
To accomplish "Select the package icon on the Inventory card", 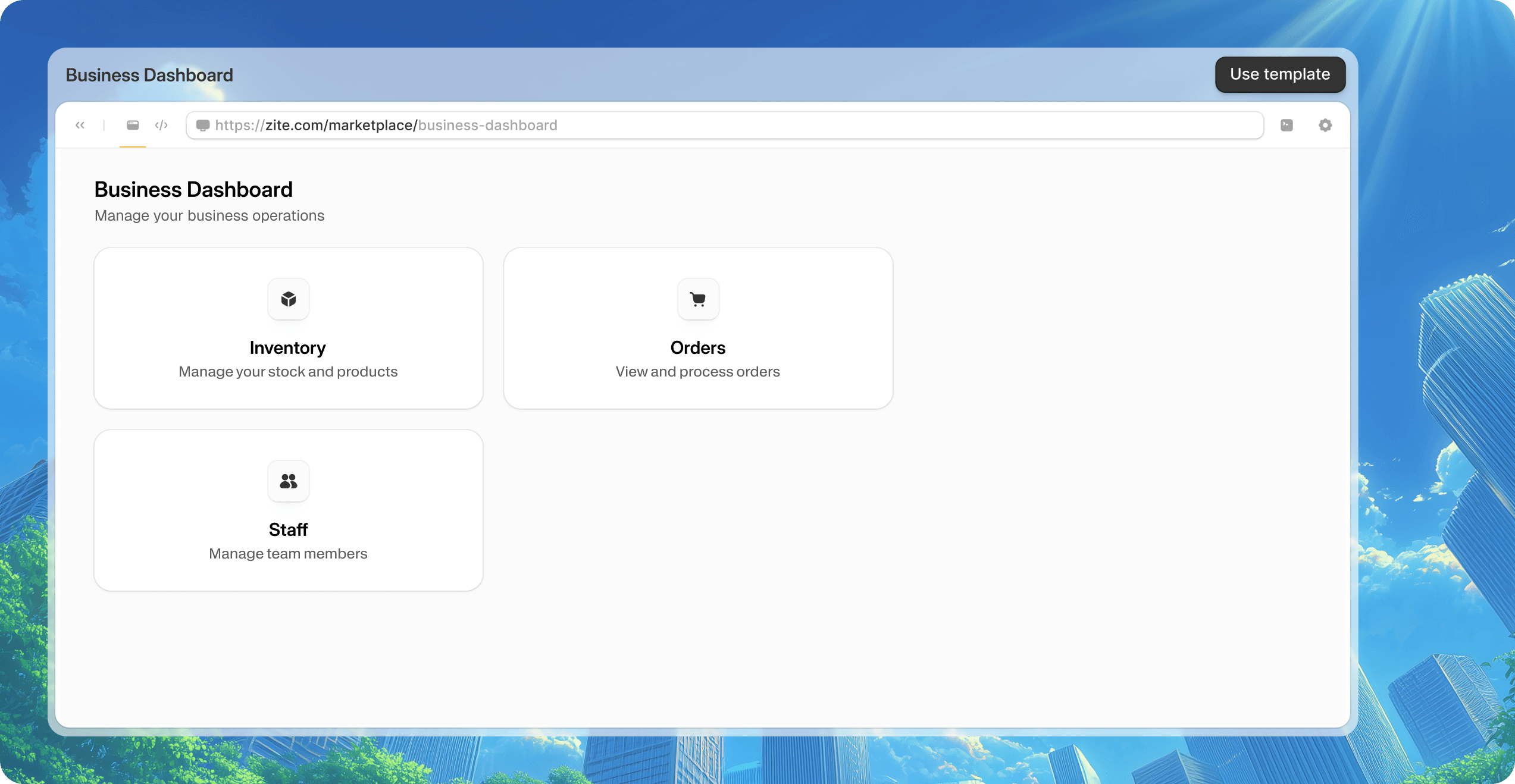I will [287, 299].
